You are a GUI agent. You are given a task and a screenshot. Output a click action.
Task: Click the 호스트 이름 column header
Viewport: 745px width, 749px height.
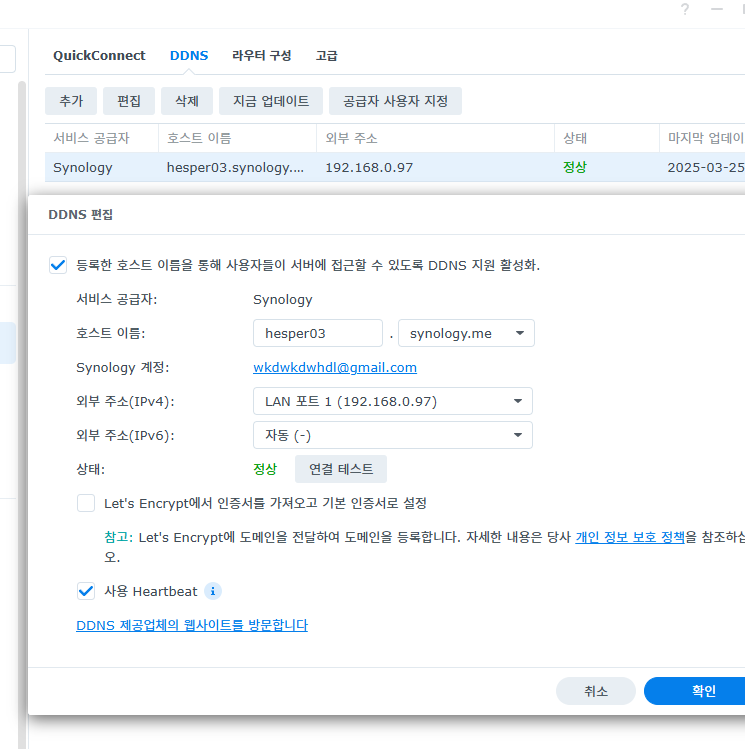point(237,138)
